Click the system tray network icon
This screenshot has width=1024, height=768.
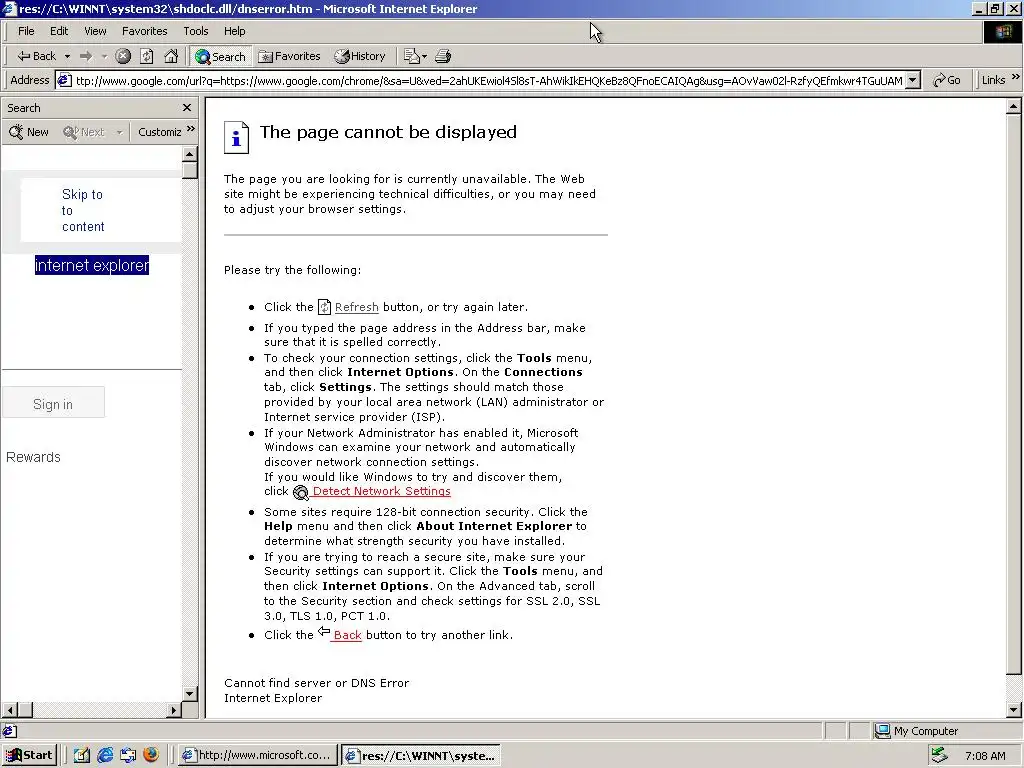(939, 756)
